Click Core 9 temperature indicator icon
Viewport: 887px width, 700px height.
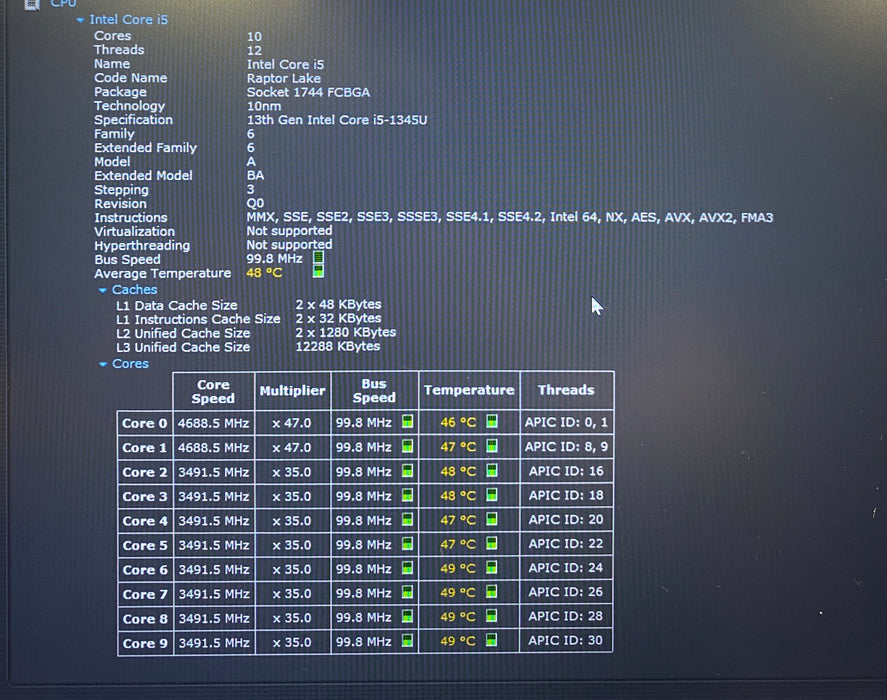492,641
